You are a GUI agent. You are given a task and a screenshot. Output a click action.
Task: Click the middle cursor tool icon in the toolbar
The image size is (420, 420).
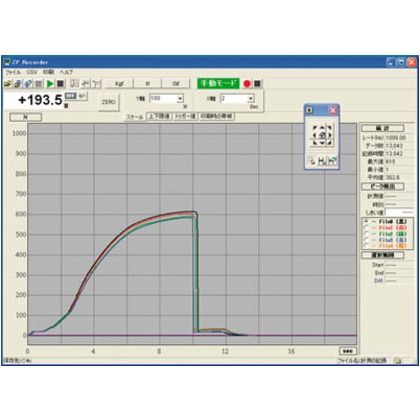86,83
